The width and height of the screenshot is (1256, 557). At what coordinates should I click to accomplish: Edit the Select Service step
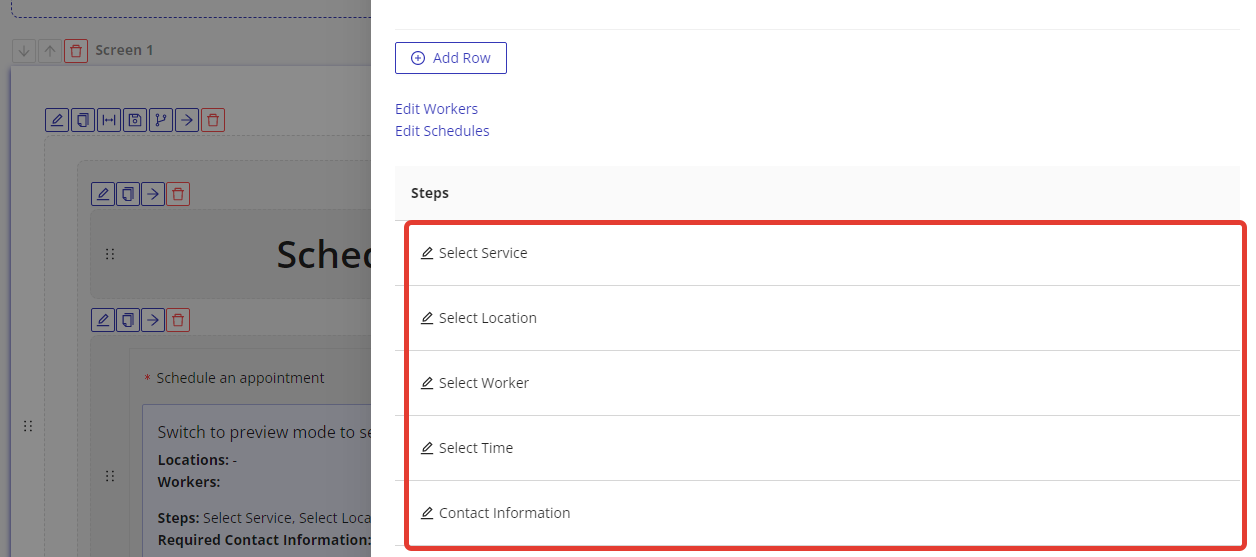(427, 253)
